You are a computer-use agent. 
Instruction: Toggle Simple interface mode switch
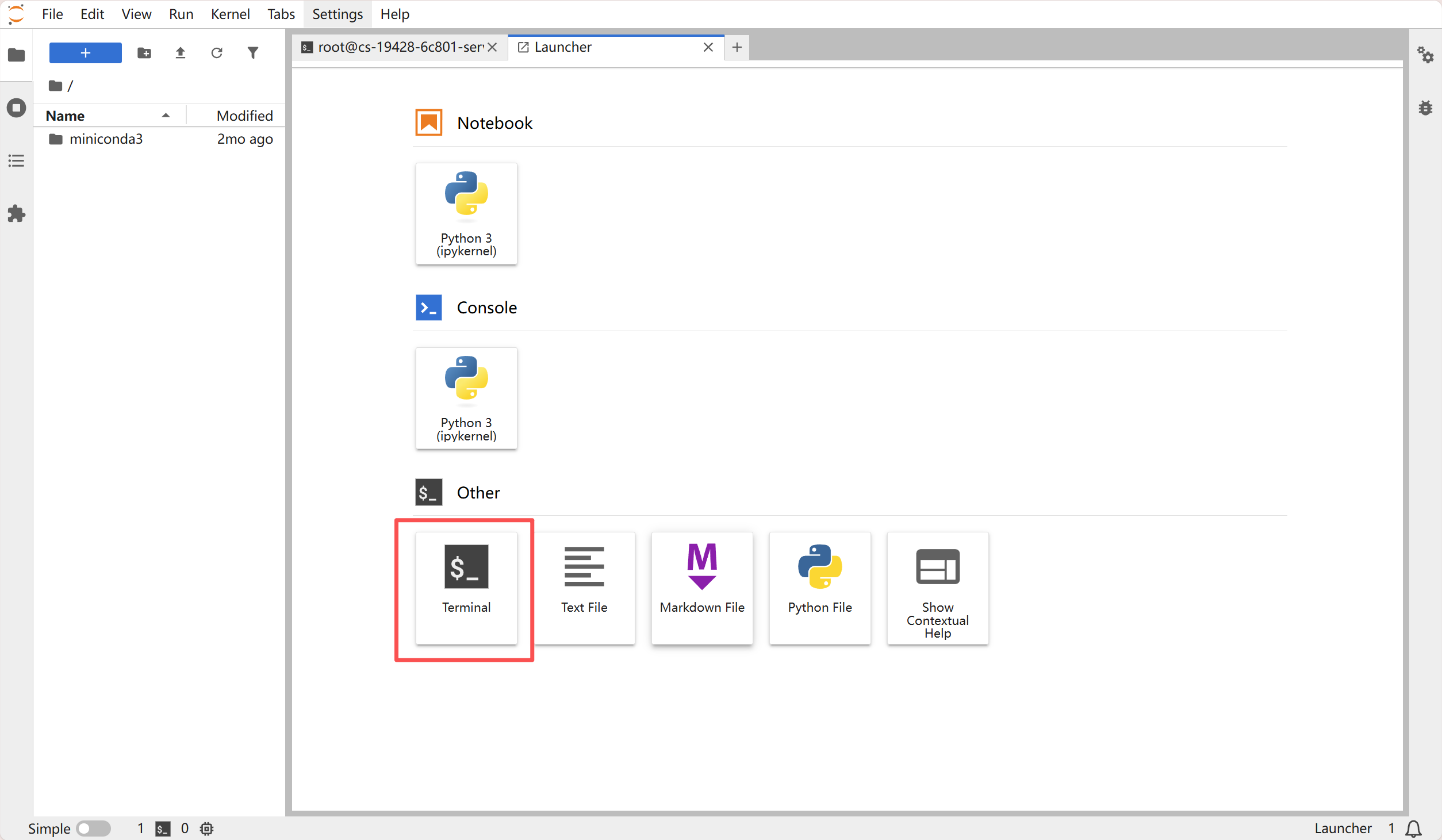(93, 828)
